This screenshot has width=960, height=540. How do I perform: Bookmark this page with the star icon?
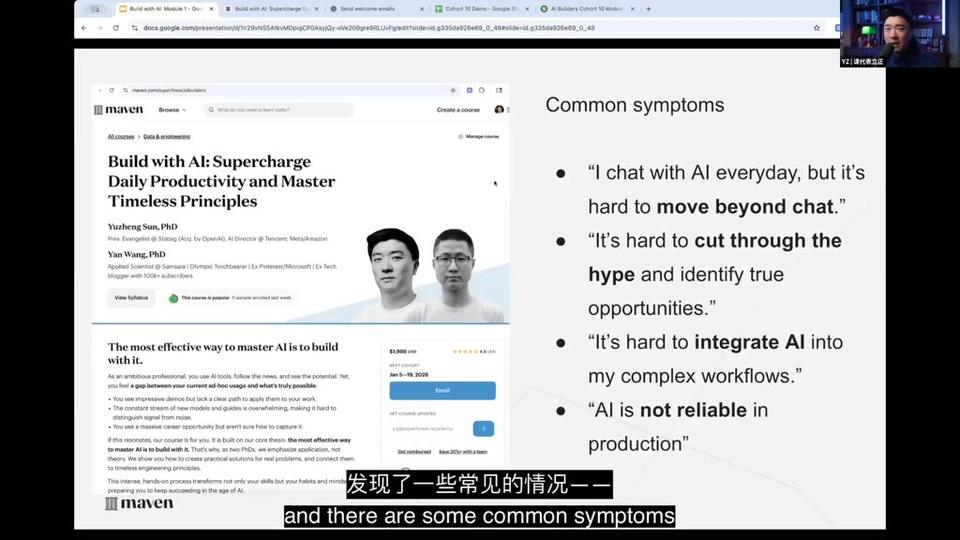tap(816, 28)
